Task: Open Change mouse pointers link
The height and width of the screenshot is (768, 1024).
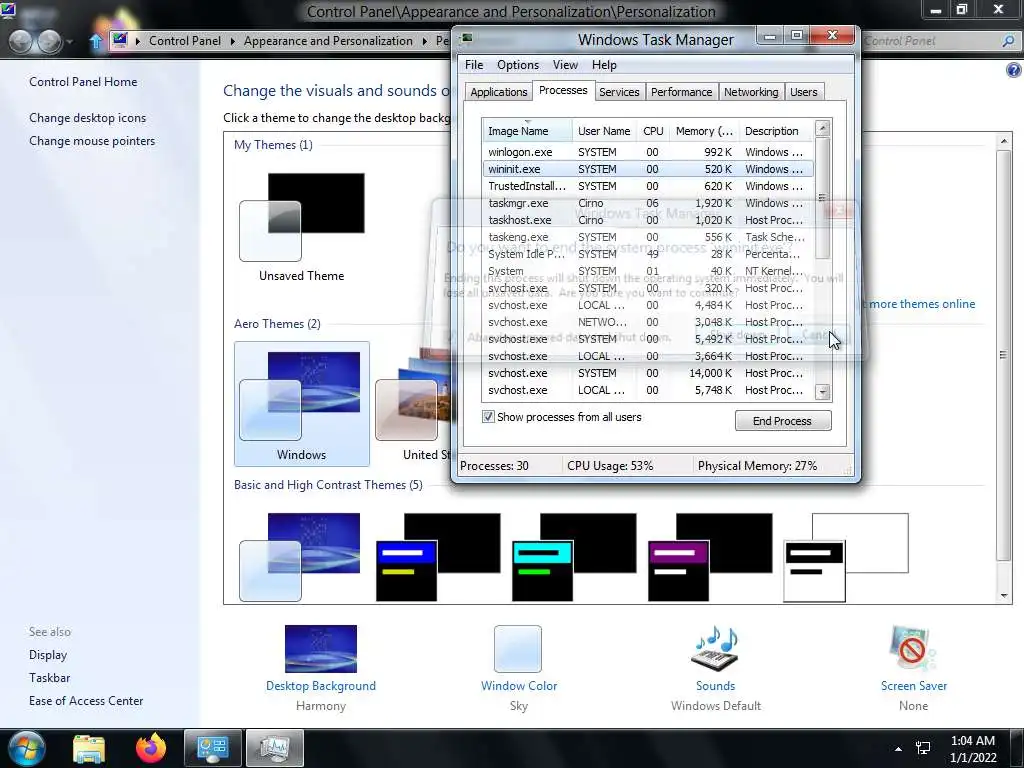Action: pos(92,140)
